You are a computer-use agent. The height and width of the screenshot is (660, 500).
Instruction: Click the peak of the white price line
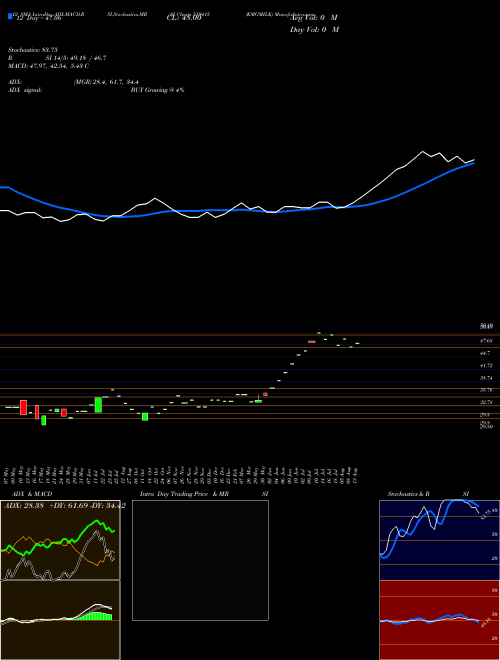[423, 152]
